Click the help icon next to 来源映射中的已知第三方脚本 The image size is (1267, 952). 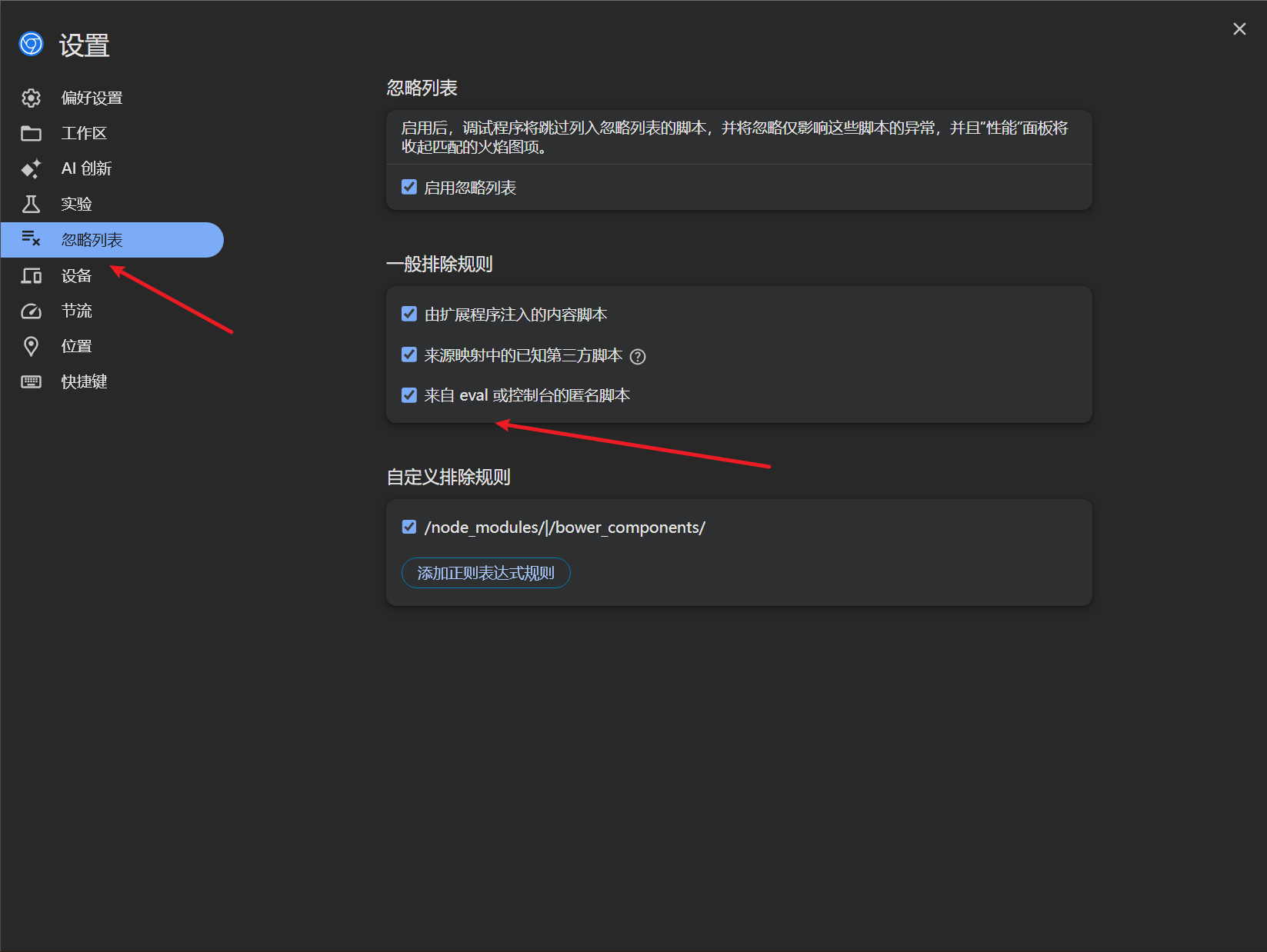click(x=638, y=356)
